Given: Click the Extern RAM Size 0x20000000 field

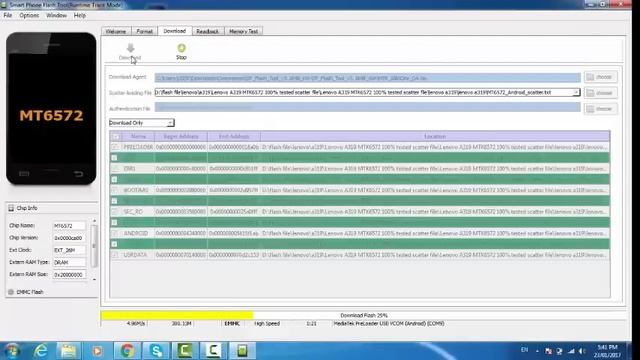Looking at the screenshot, I should (x=69, y=275).
